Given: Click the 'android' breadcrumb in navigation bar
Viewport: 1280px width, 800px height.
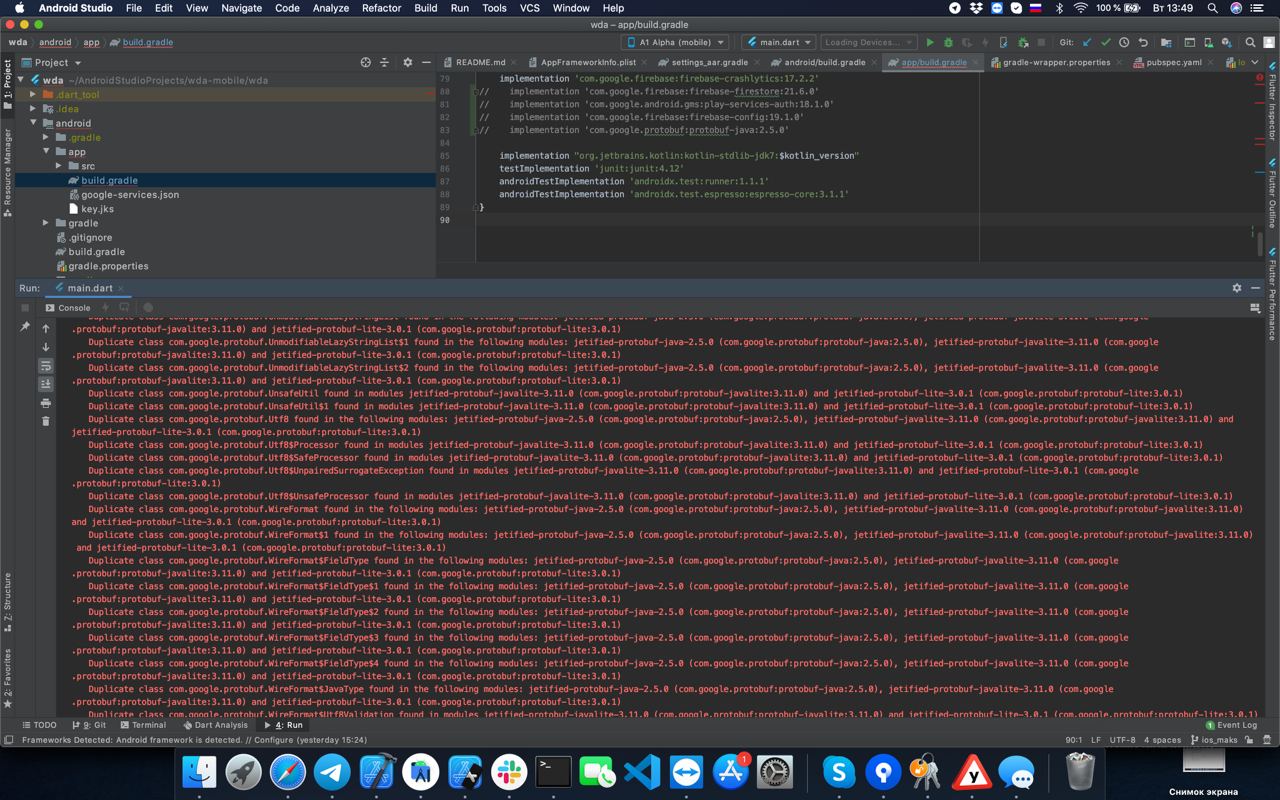Looking at the screenshot, I should [x=55, y=43].
